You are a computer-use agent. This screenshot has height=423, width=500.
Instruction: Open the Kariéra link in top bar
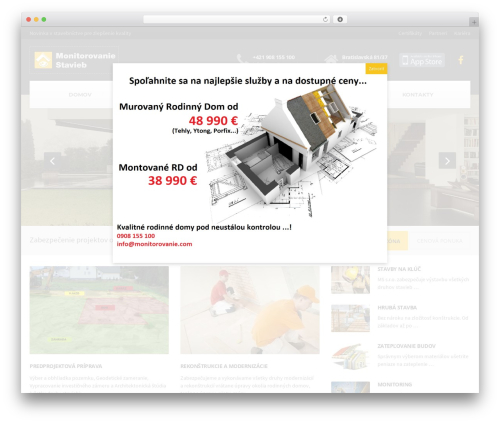click(x=462, y=33)
